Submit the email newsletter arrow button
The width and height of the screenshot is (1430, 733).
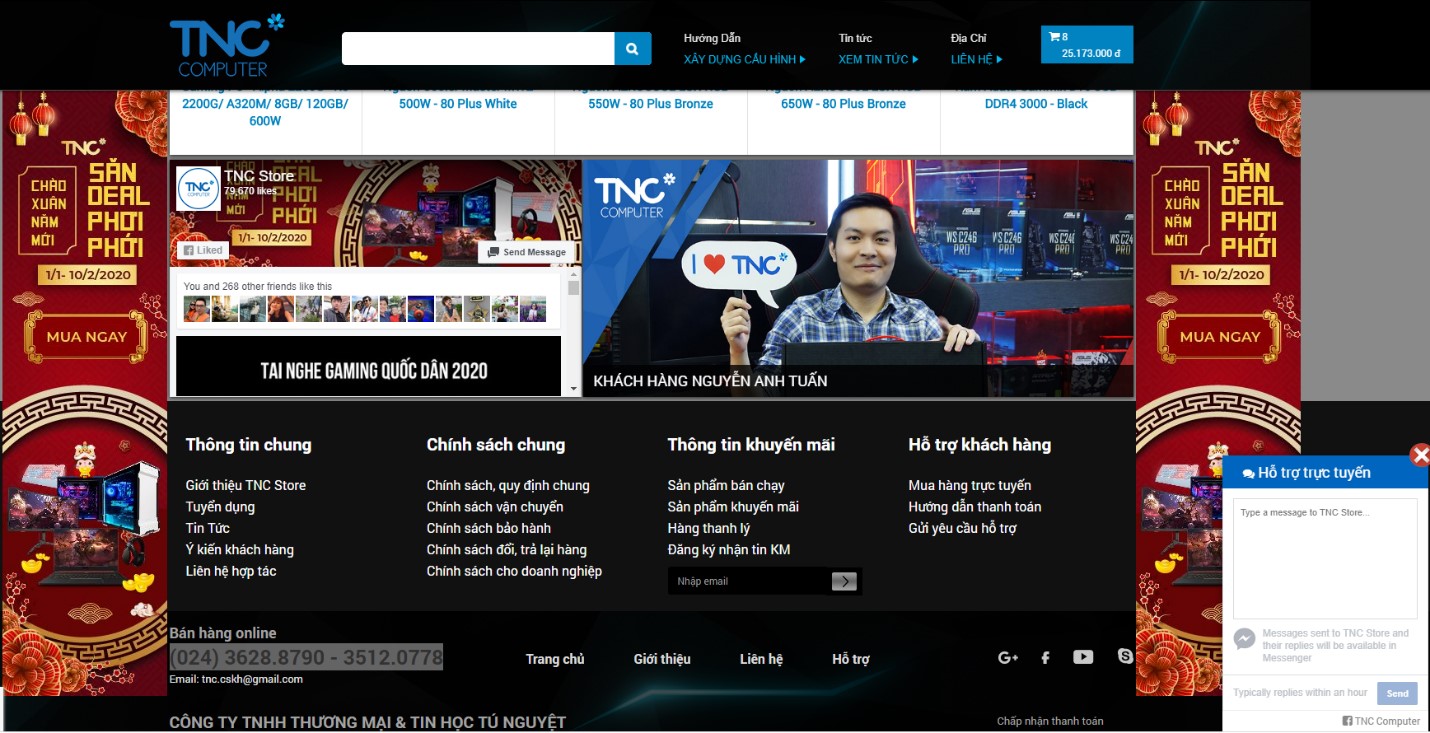844,581
